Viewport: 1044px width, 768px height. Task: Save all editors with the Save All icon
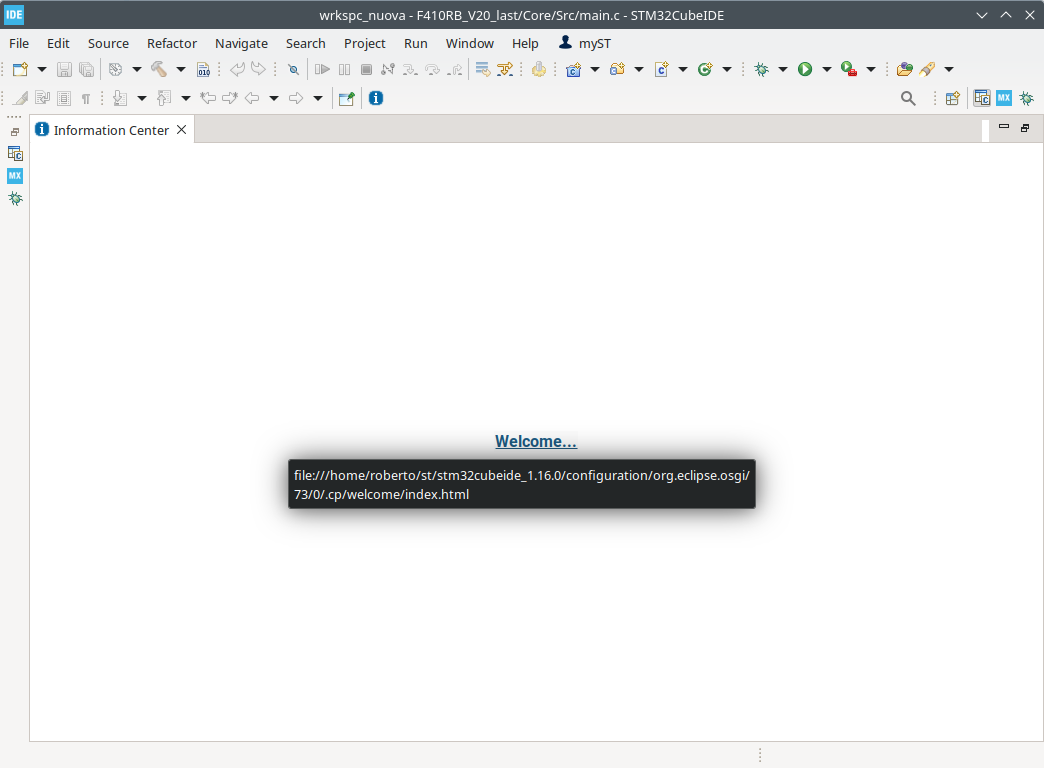pyautogui.click(x=87, y=69)
